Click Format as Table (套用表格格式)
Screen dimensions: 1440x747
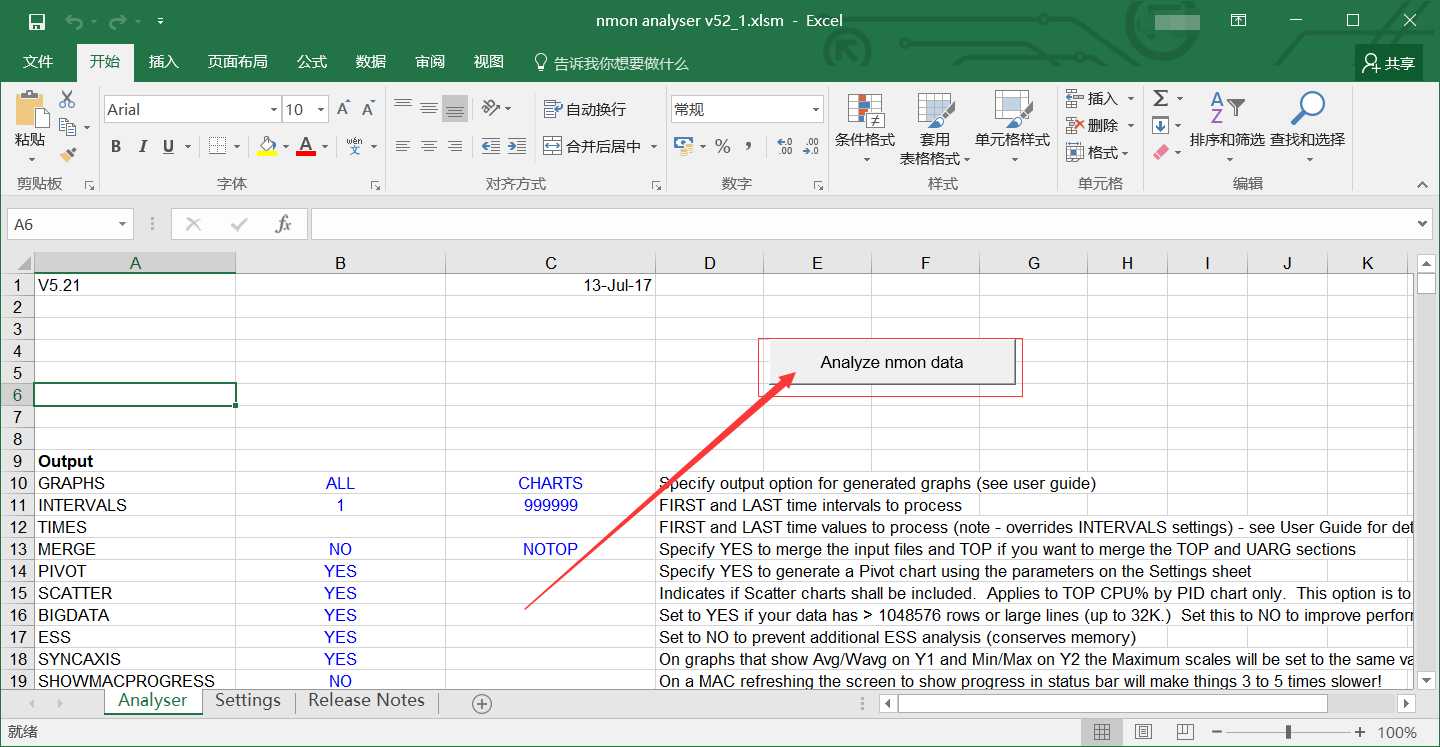pos(935,128)
